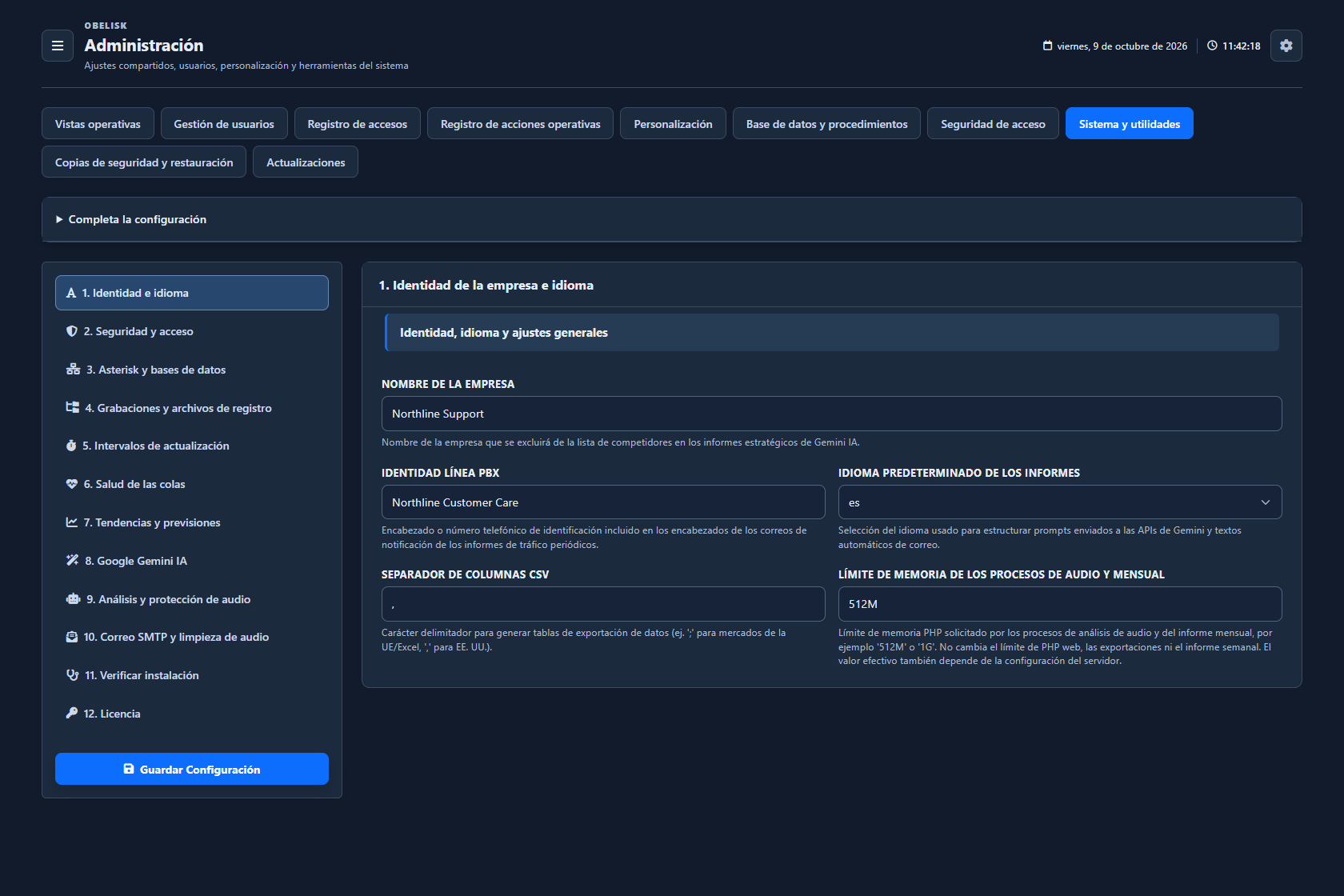Go to the Actualizaciones tab
Image resolution: width=1344 pixels, height=896 pixels.
coord(306,162)
